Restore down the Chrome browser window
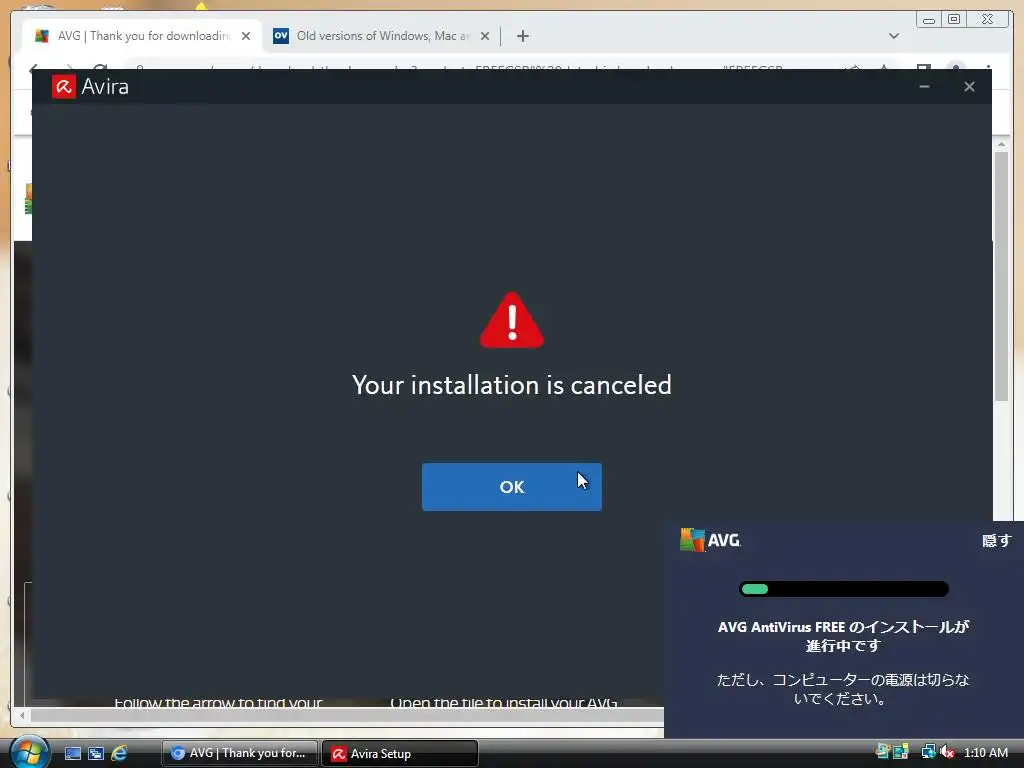Image resolution: width=1024 pixels, height=768 pixels. [x=954, y=20]
